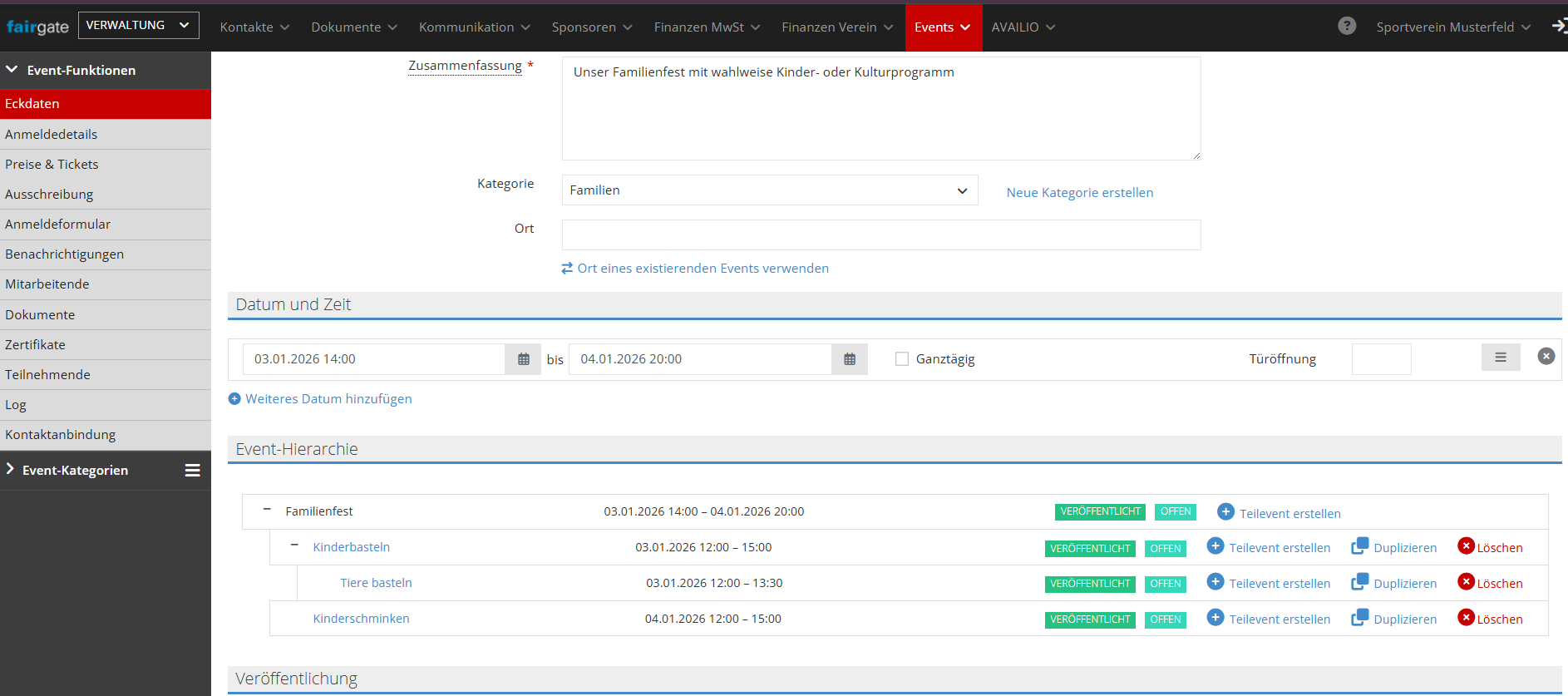Viewport: 1568px width, 696px height.
Task: Open Event-Kategorien list menu icon
Action: coord(192,471)
